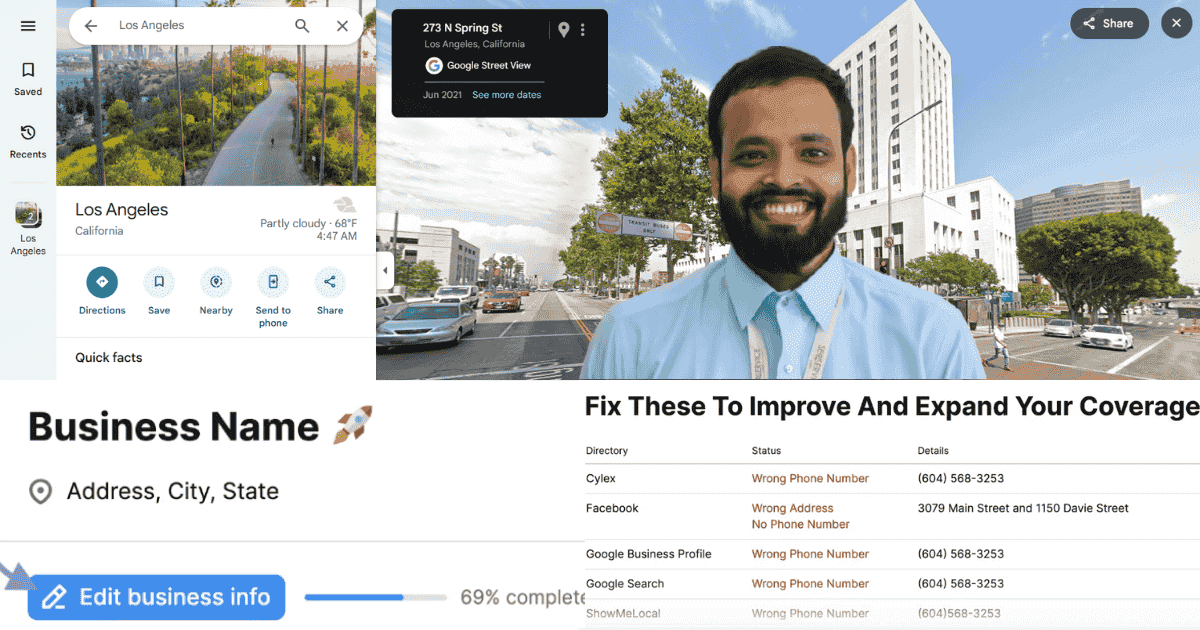This screenshot has width=1200, height=630.
Task: Collapse the side panel with arrow handle
Action: point(384,270)
